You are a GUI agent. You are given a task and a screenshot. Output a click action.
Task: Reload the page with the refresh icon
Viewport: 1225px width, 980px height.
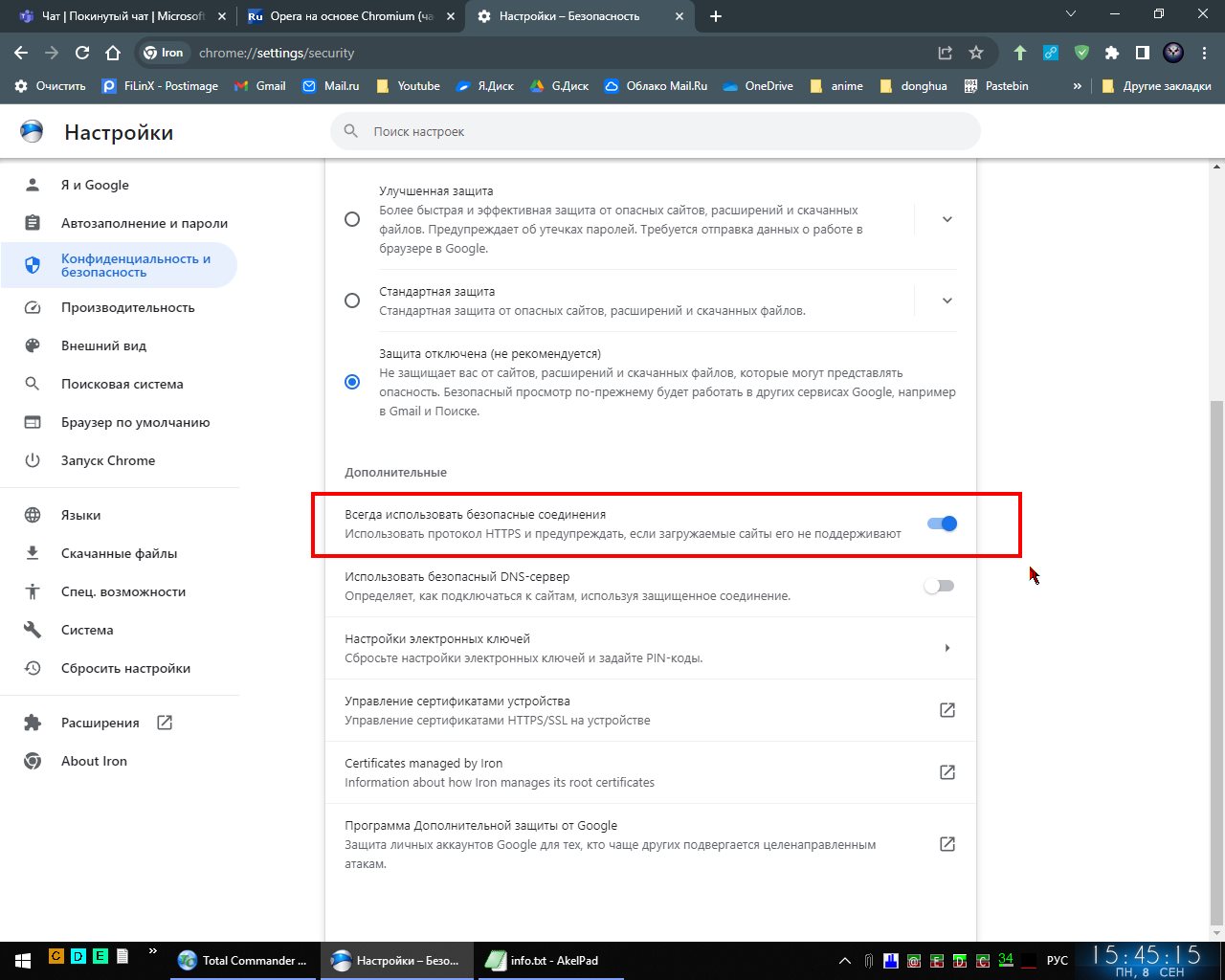(82, 54)
